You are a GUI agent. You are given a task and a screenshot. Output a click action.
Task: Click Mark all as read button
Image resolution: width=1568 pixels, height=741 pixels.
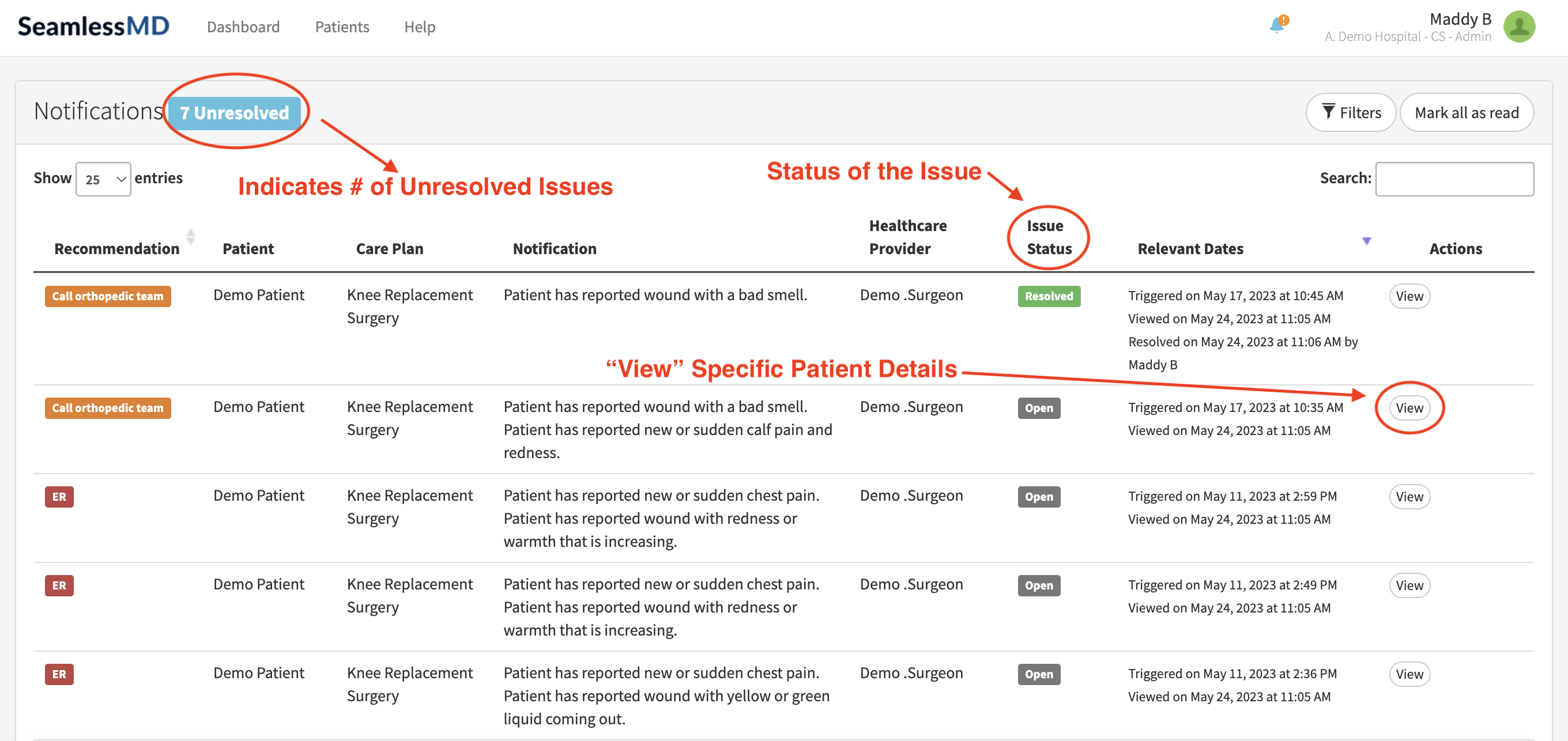(x=1466, y=112)
